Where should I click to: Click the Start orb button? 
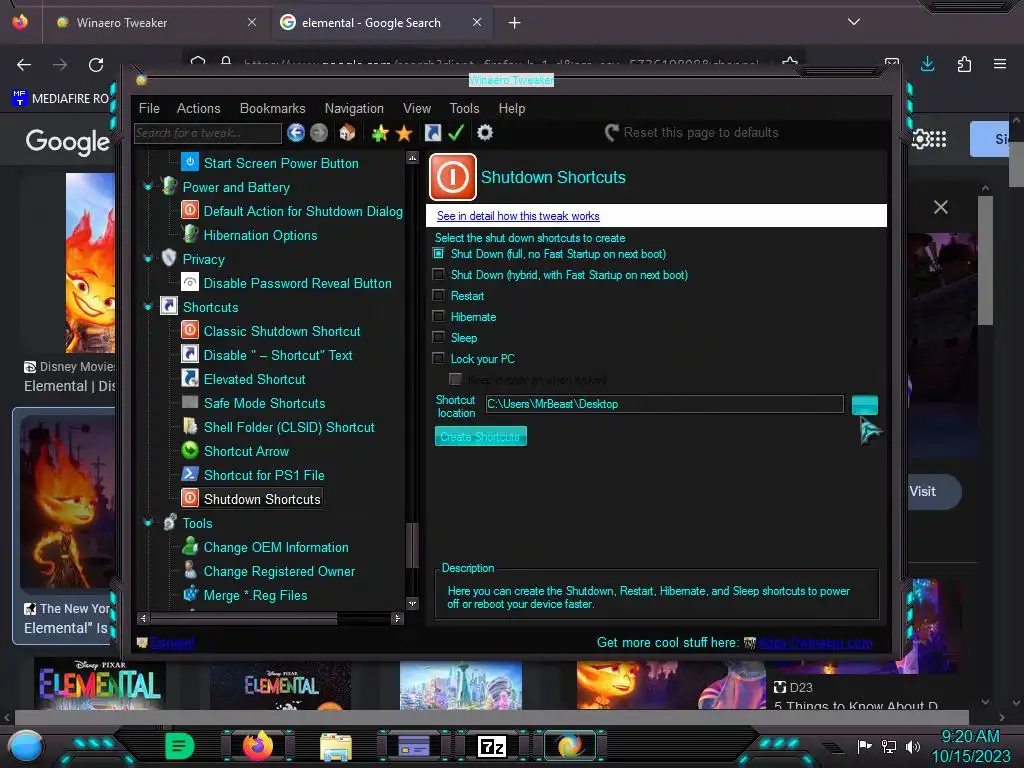click(26, 746)
